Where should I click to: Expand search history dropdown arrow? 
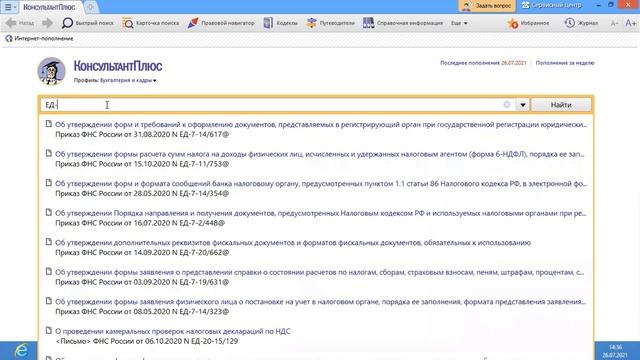click(x=523, y=105)
